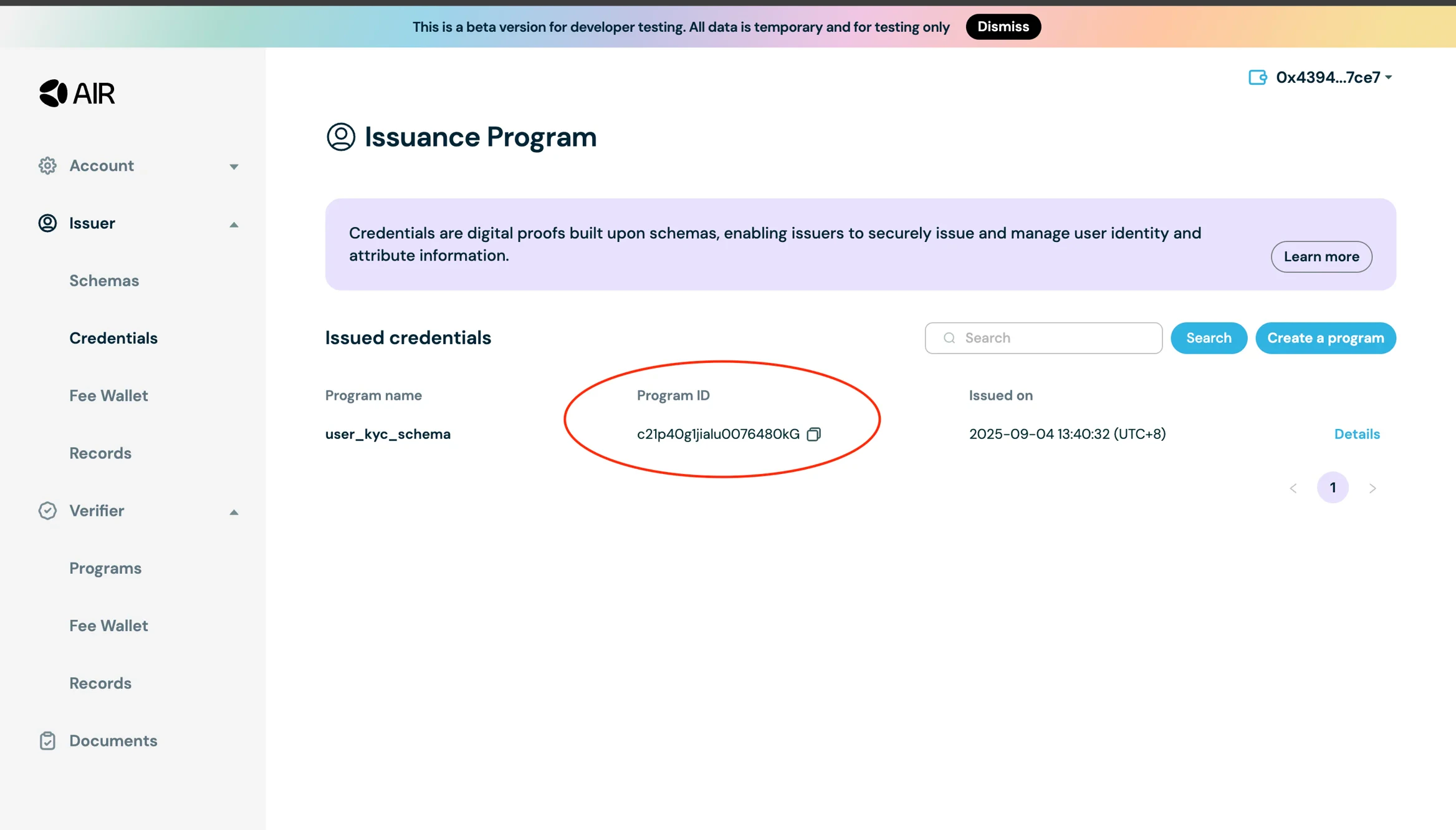This screenshot has height=830, width=1456.
Task: Collapse the Issuer section
Action: pyautogui.click(x=233, y=224)
